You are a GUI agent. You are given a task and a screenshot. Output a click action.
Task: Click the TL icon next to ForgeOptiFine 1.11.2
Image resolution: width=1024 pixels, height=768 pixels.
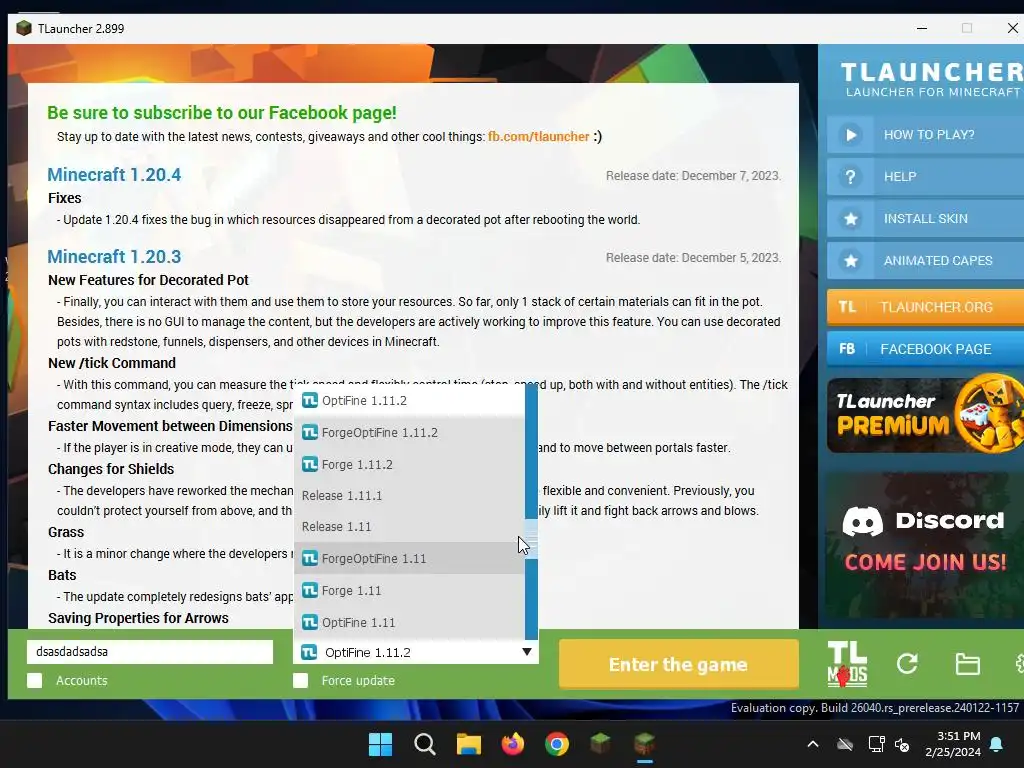pyautogui.click(x=310, y=432)
